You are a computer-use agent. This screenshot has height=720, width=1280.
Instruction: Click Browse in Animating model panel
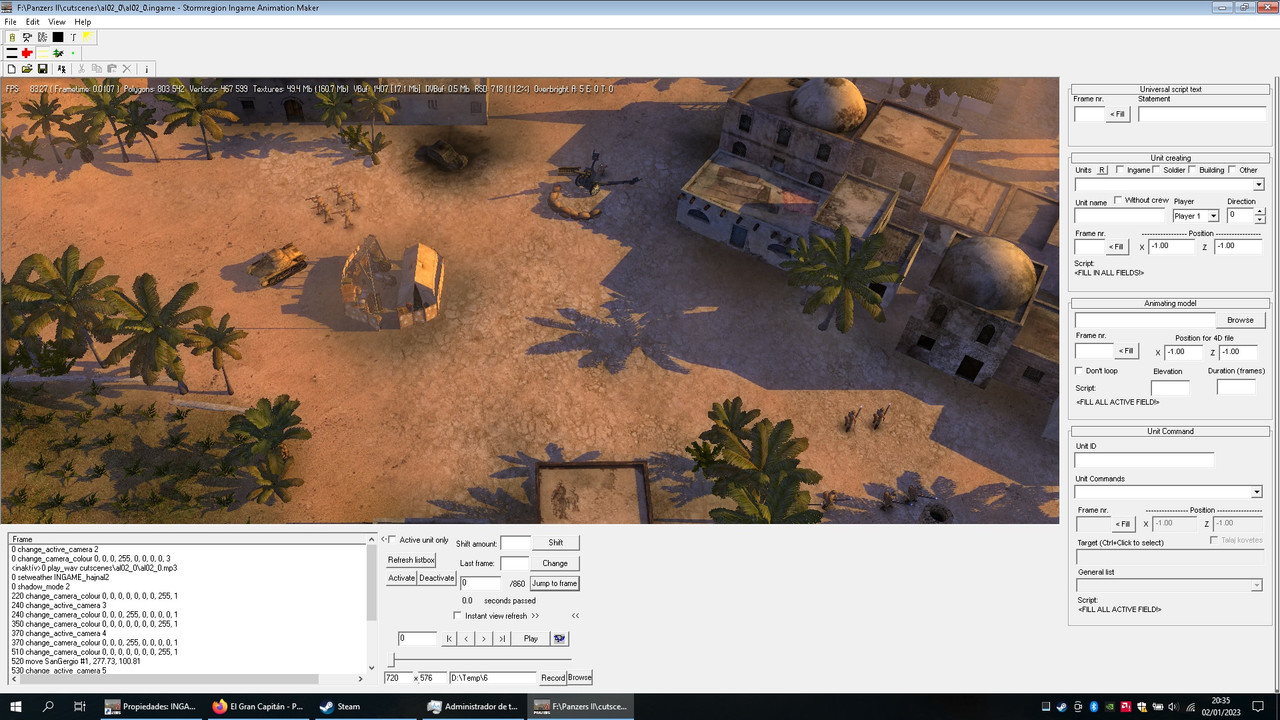1240,320
